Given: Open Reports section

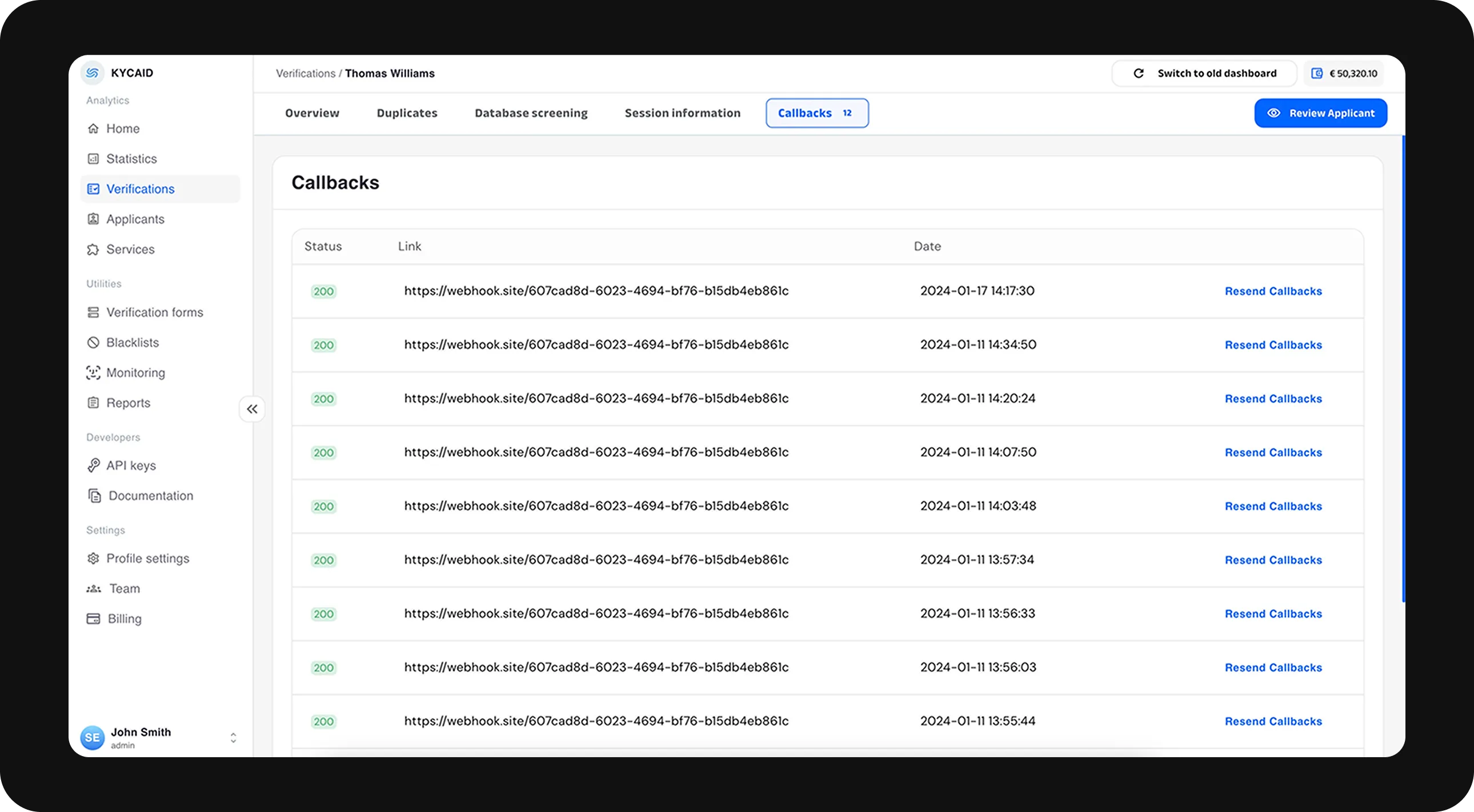Looking at the screenshot, I should coord(128,402).
